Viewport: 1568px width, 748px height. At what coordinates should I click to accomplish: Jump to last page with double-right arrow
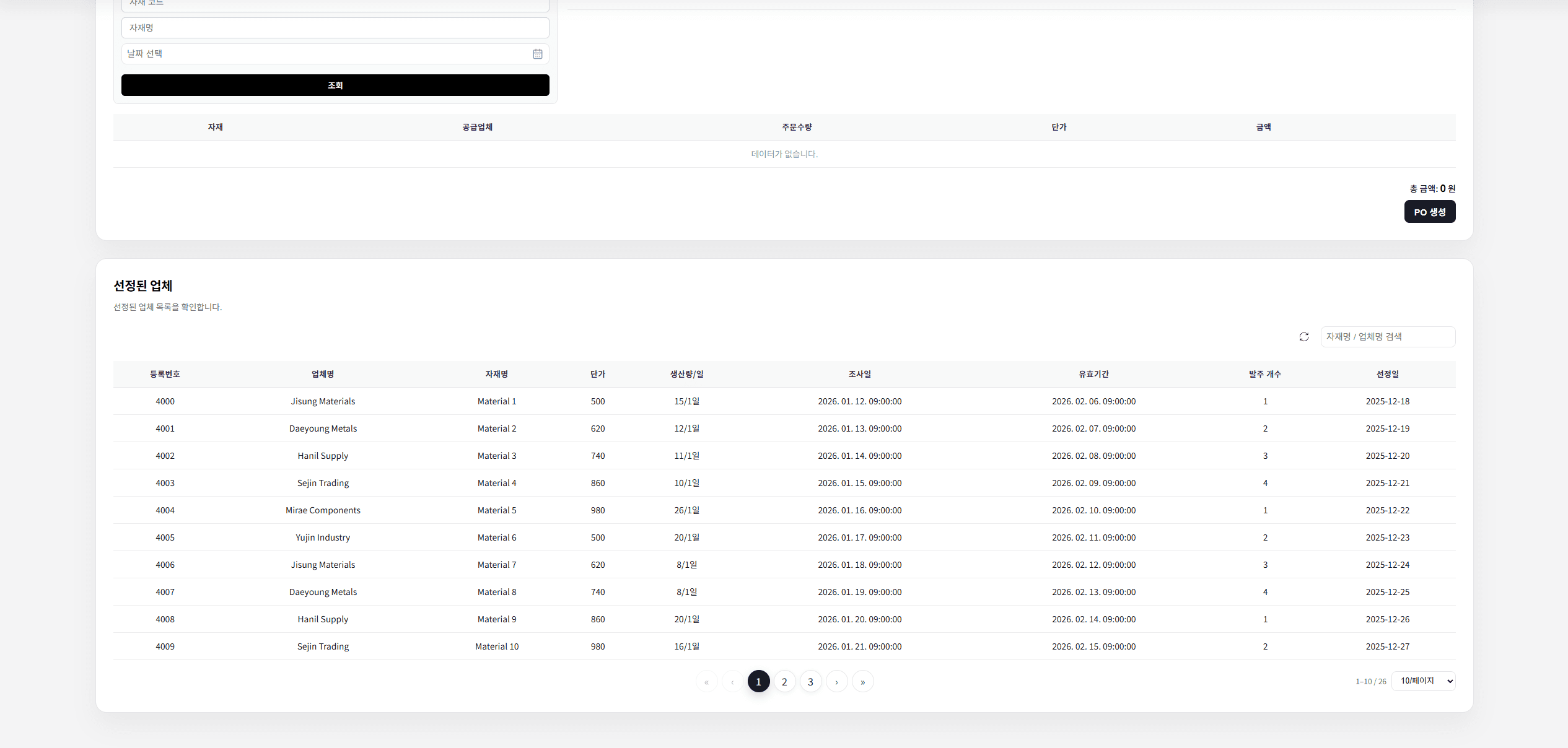pos(862,682)
